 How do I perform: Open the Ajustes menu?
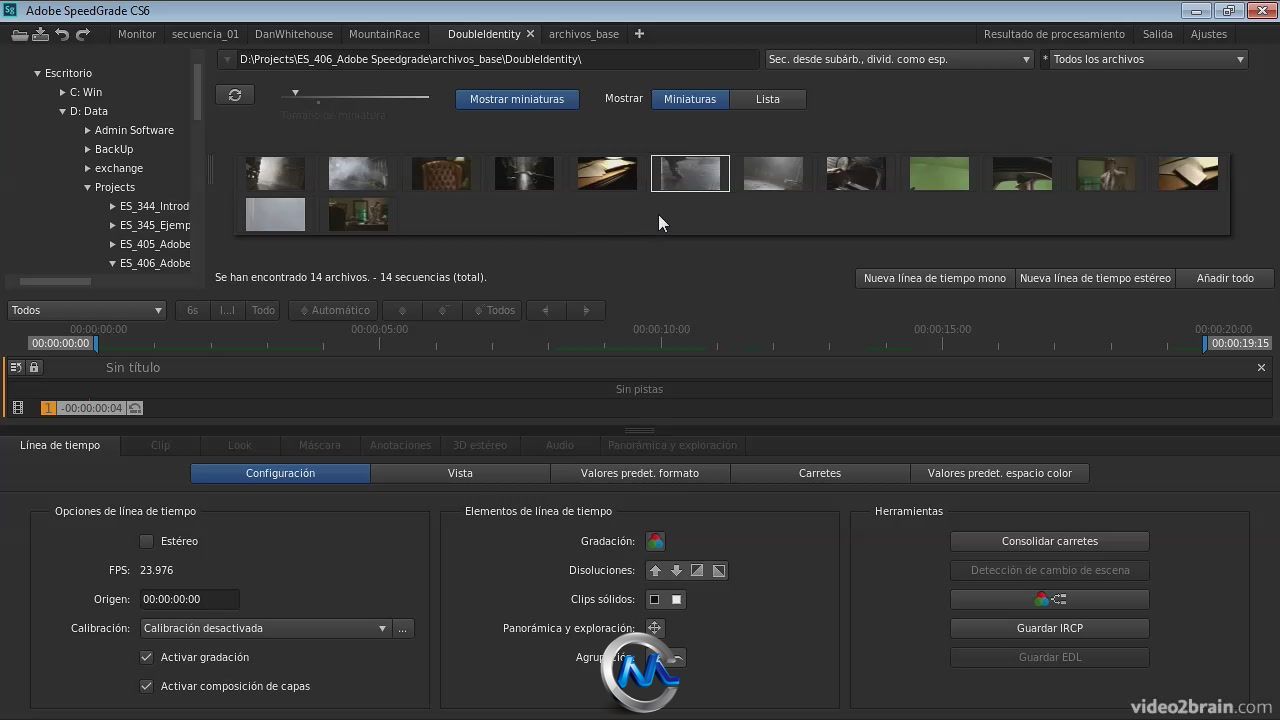[x=1208, y=34]
